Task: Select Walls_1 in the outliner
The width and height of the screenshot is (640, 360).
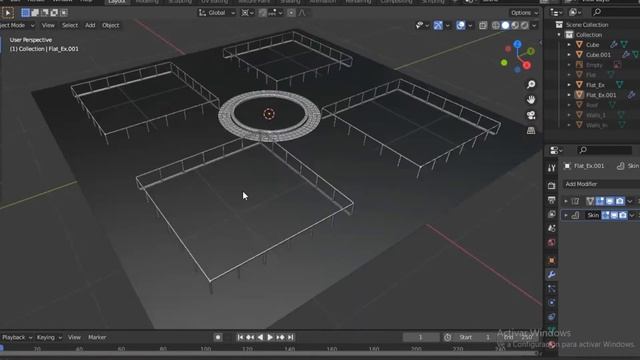Action: click(x=596, y=115)
